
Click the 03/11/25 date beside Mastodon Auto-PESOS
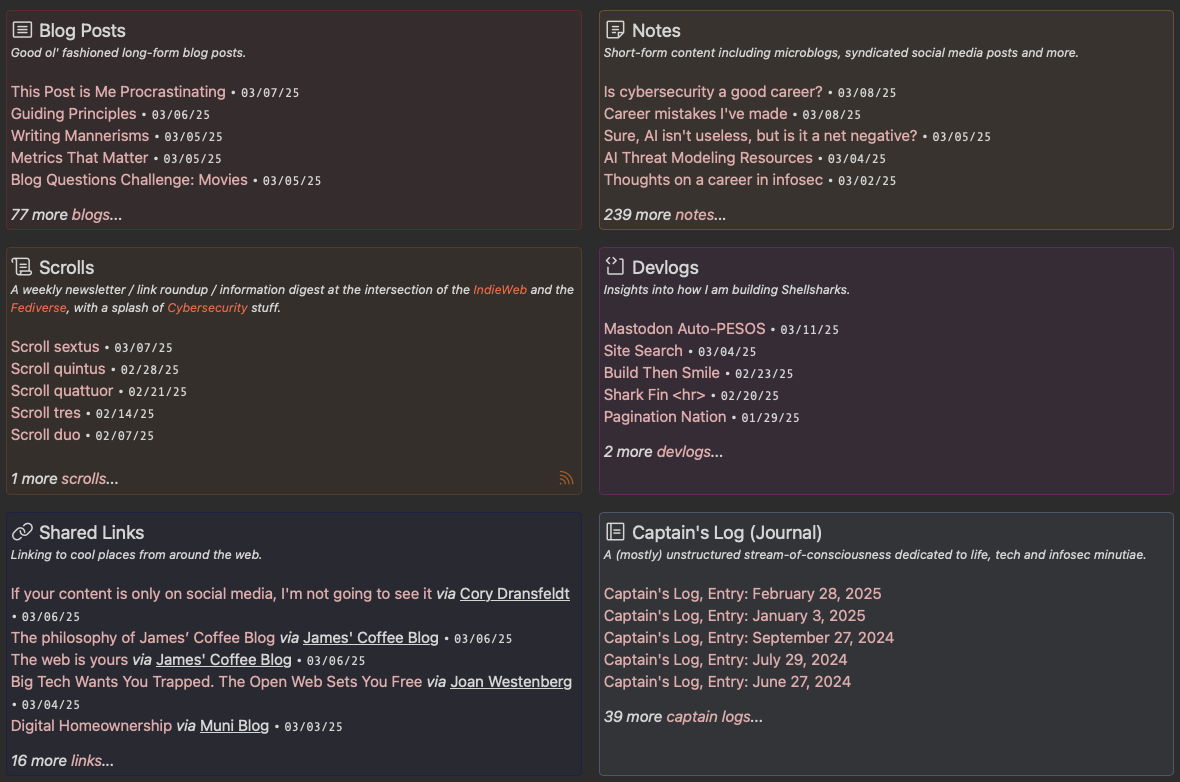point(809,330)
